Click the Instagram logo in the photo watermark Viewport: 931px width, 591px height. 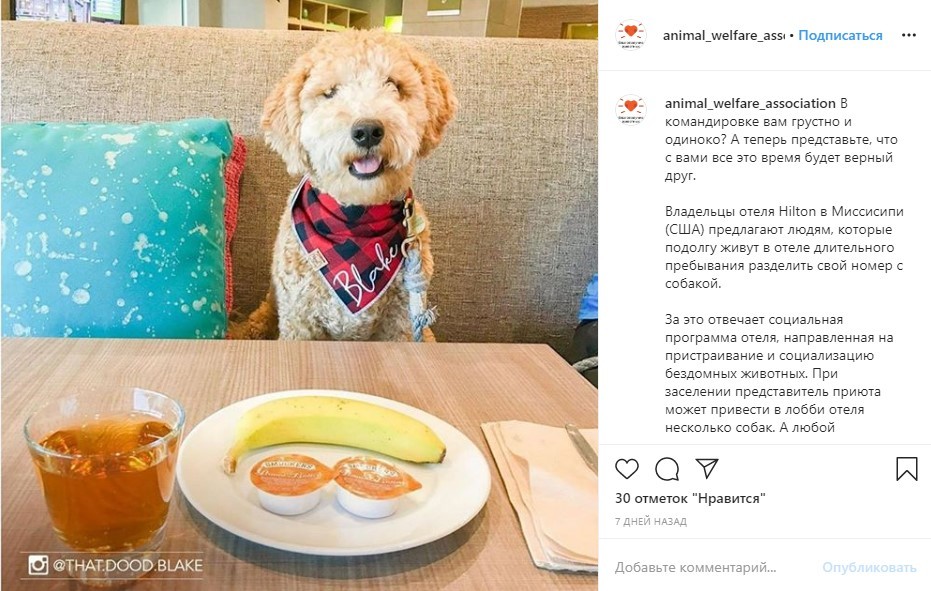coord(38,565)
